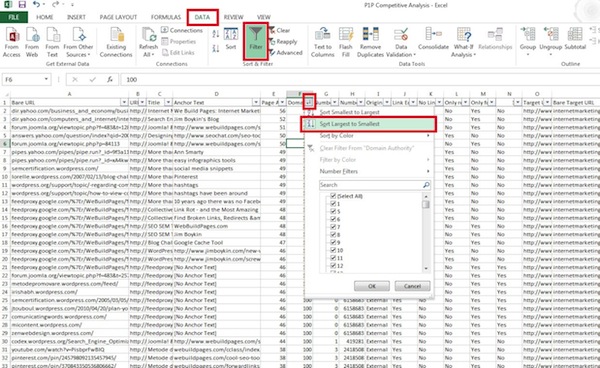
Task: Uncheck value 11 in filter list
Action: pos(333,258)
